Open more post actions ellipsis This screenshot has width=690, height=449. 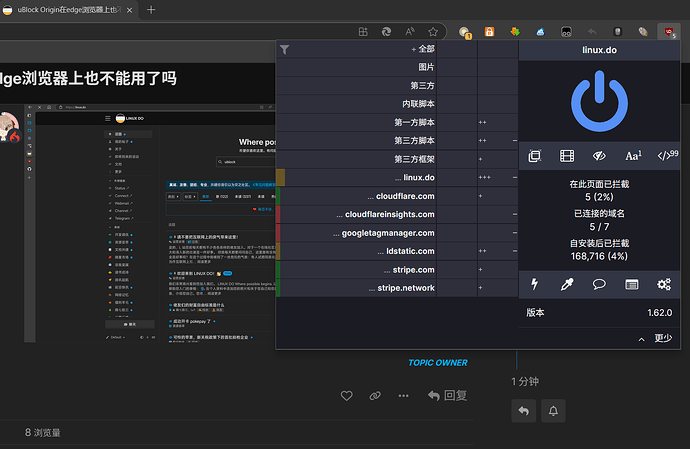click(x=404, y=396)
